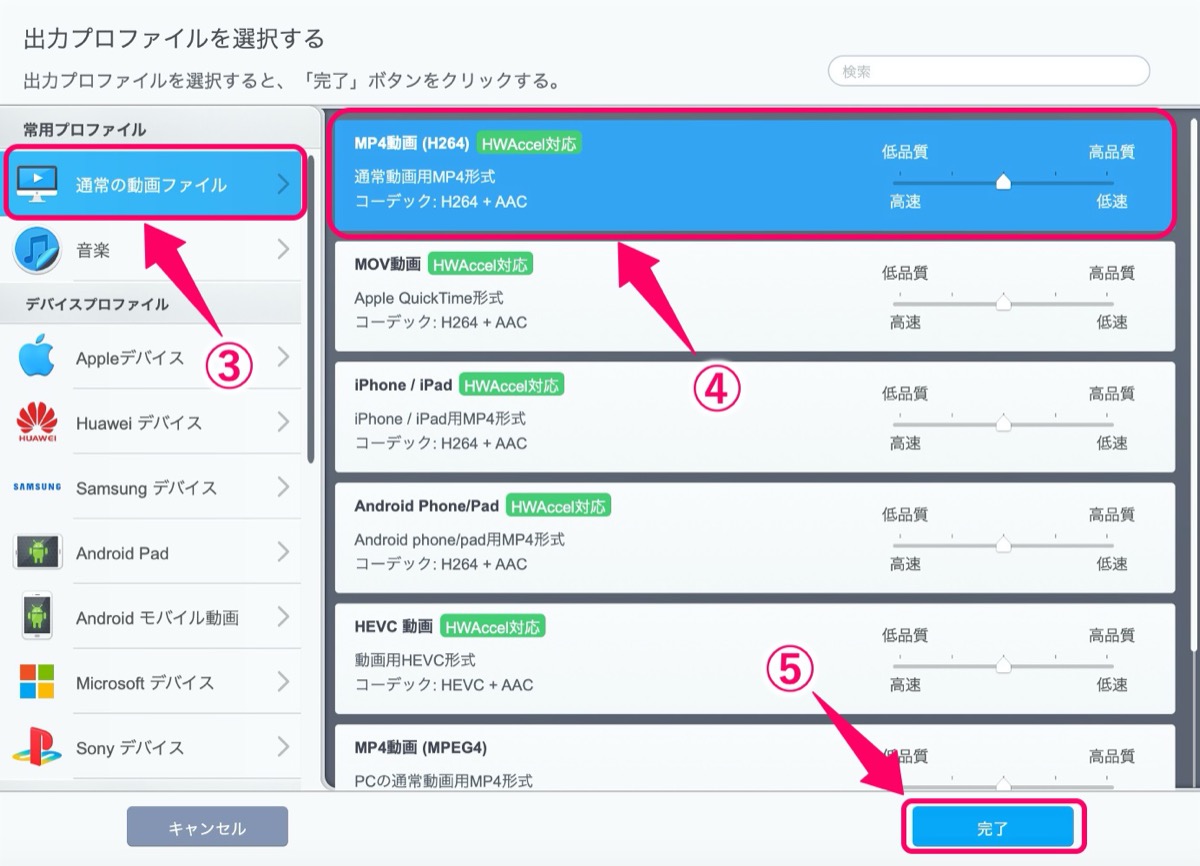
Task: Select the MOV動画 profile title
Action: click(x=387, y=265)
